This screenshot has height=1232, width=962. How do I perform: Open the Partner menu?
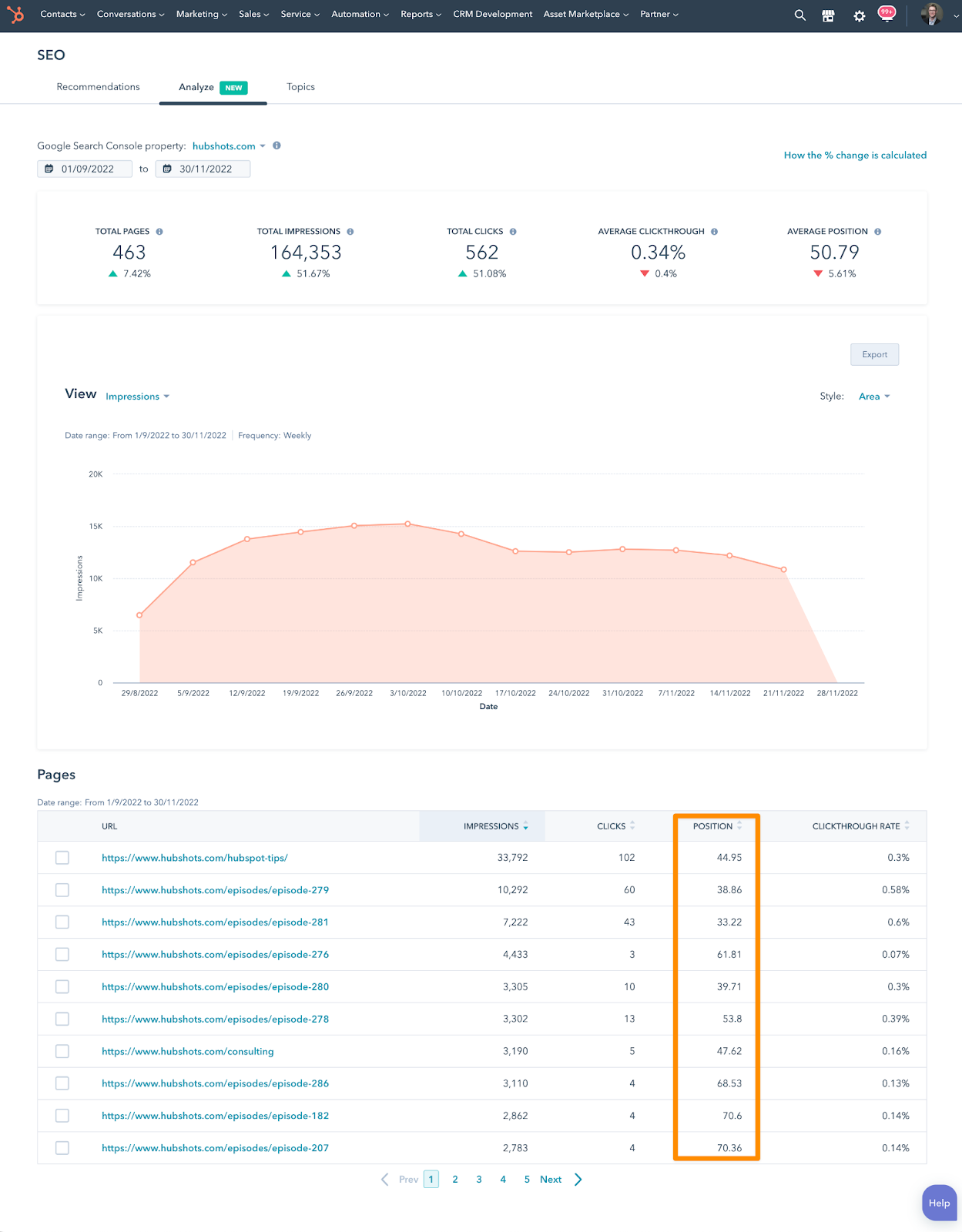pos(659,15)
